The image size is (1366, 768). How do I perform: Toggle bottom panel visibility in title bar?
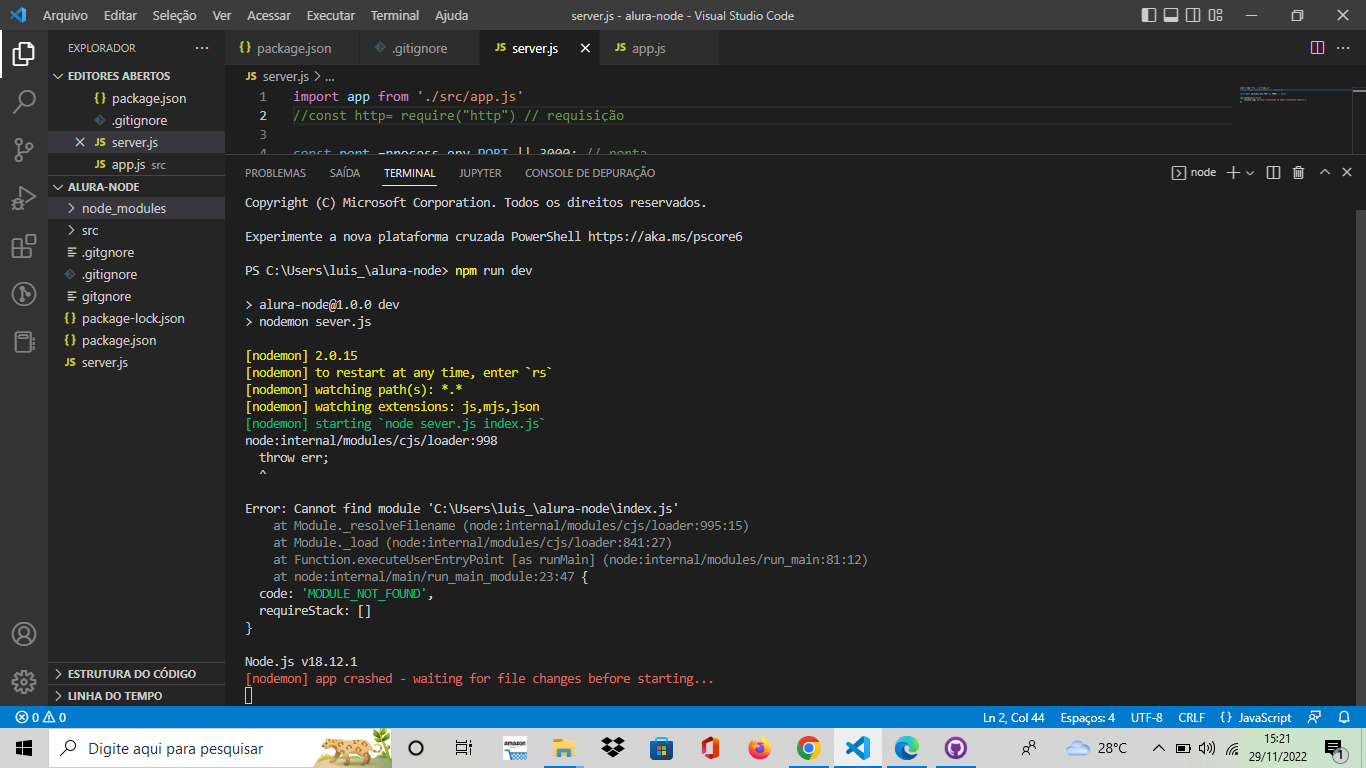pos(1170,15)
